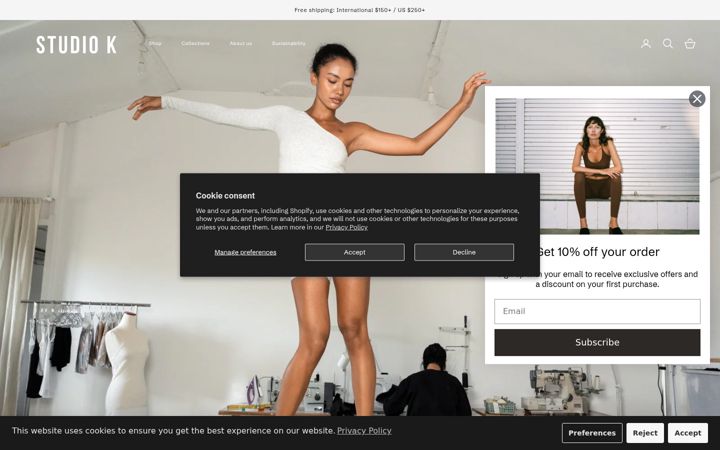Click the Email input field
Screen dimensions: 720x450
click(597, 311)
